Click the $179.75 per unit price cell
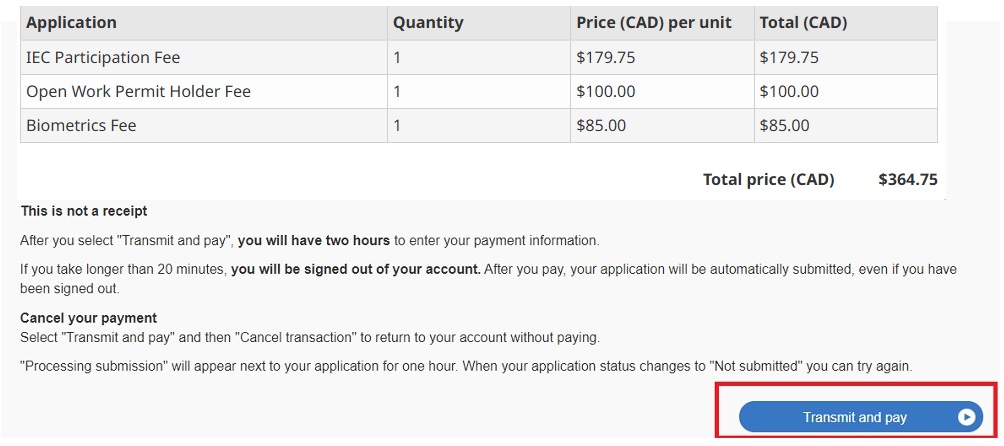Image resolution: width=1004 pixels, height=446 pixels. 662,58
